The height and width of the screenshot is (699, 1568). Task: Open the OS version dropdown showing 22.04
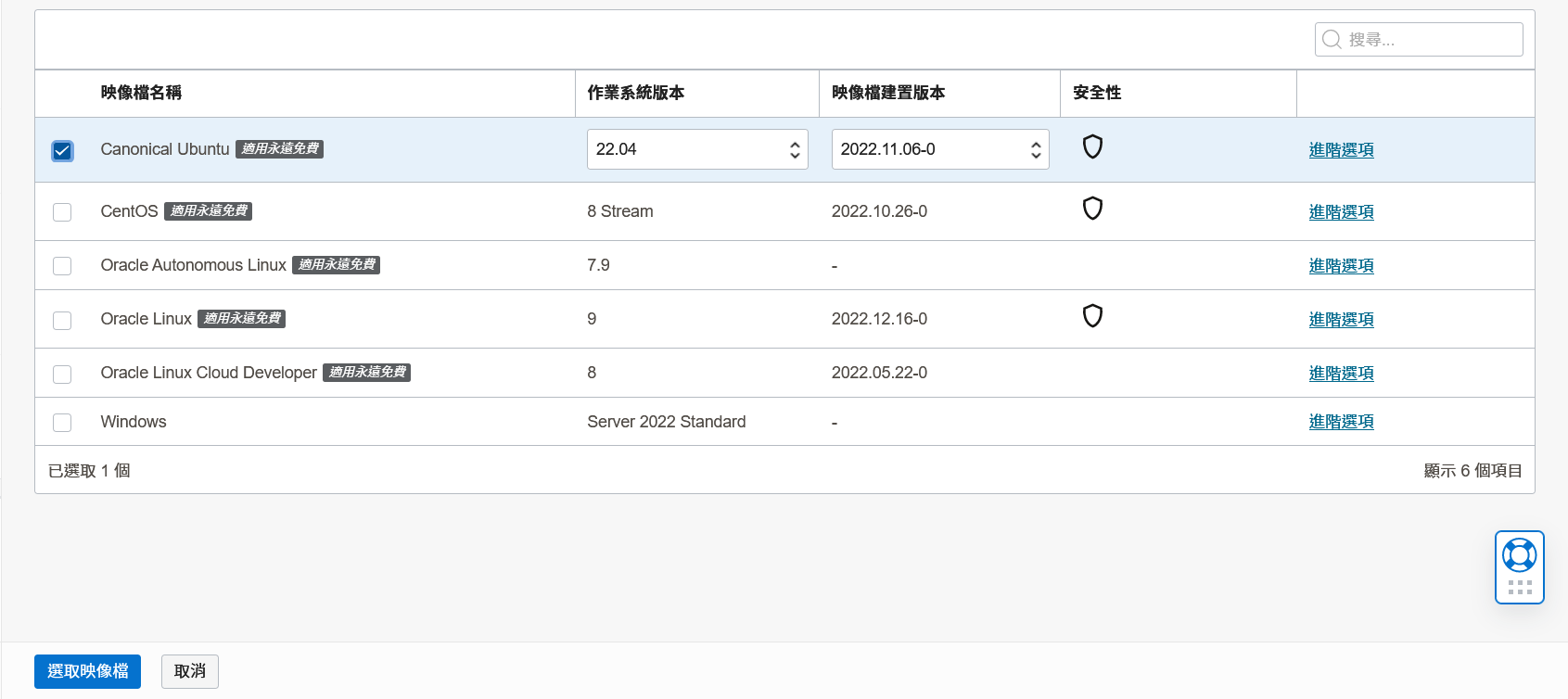click(697, 149)
